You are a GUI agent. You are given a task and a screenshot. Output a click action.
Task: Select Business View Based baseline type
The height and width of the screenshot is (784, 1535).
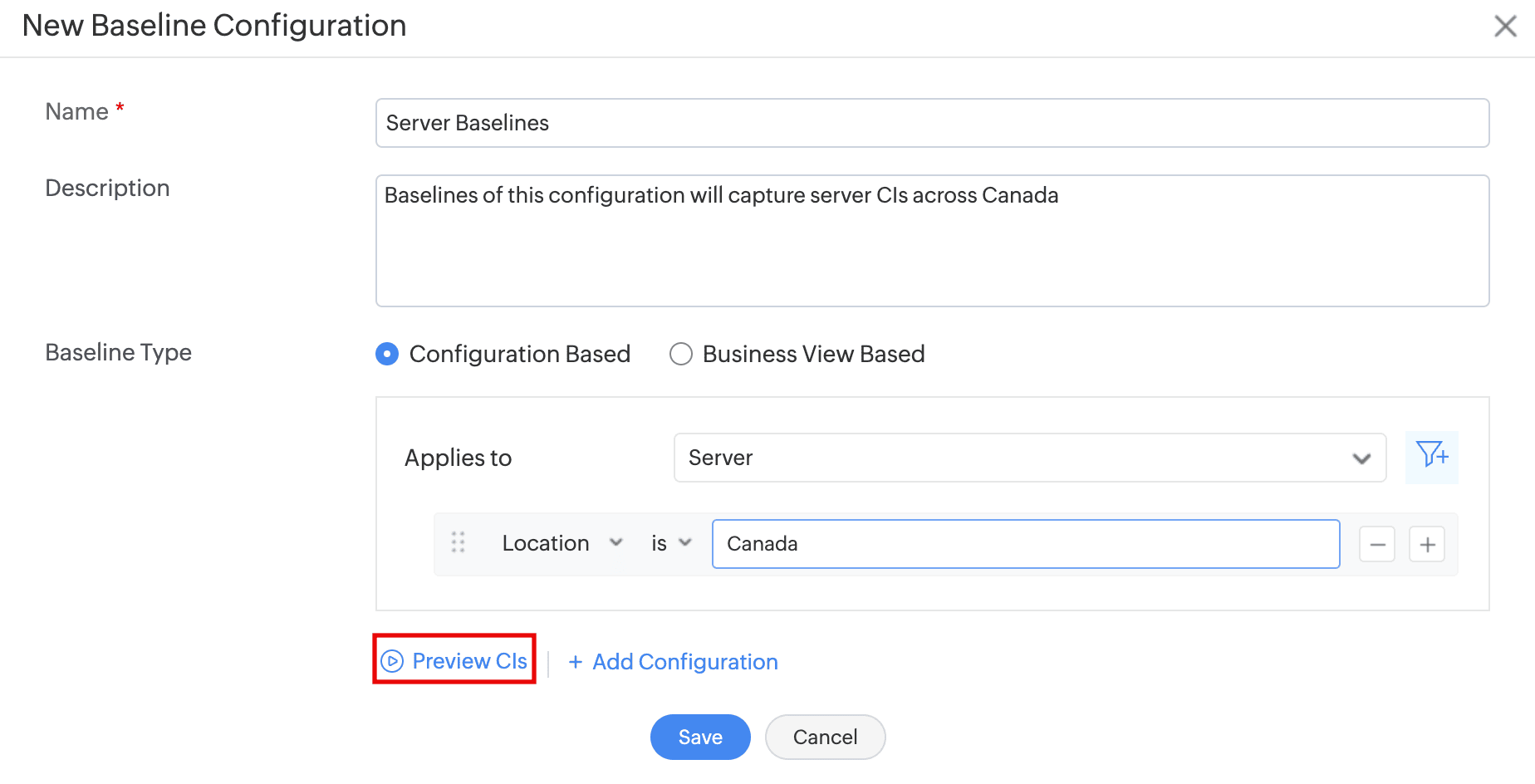click(x=681, y=354)
